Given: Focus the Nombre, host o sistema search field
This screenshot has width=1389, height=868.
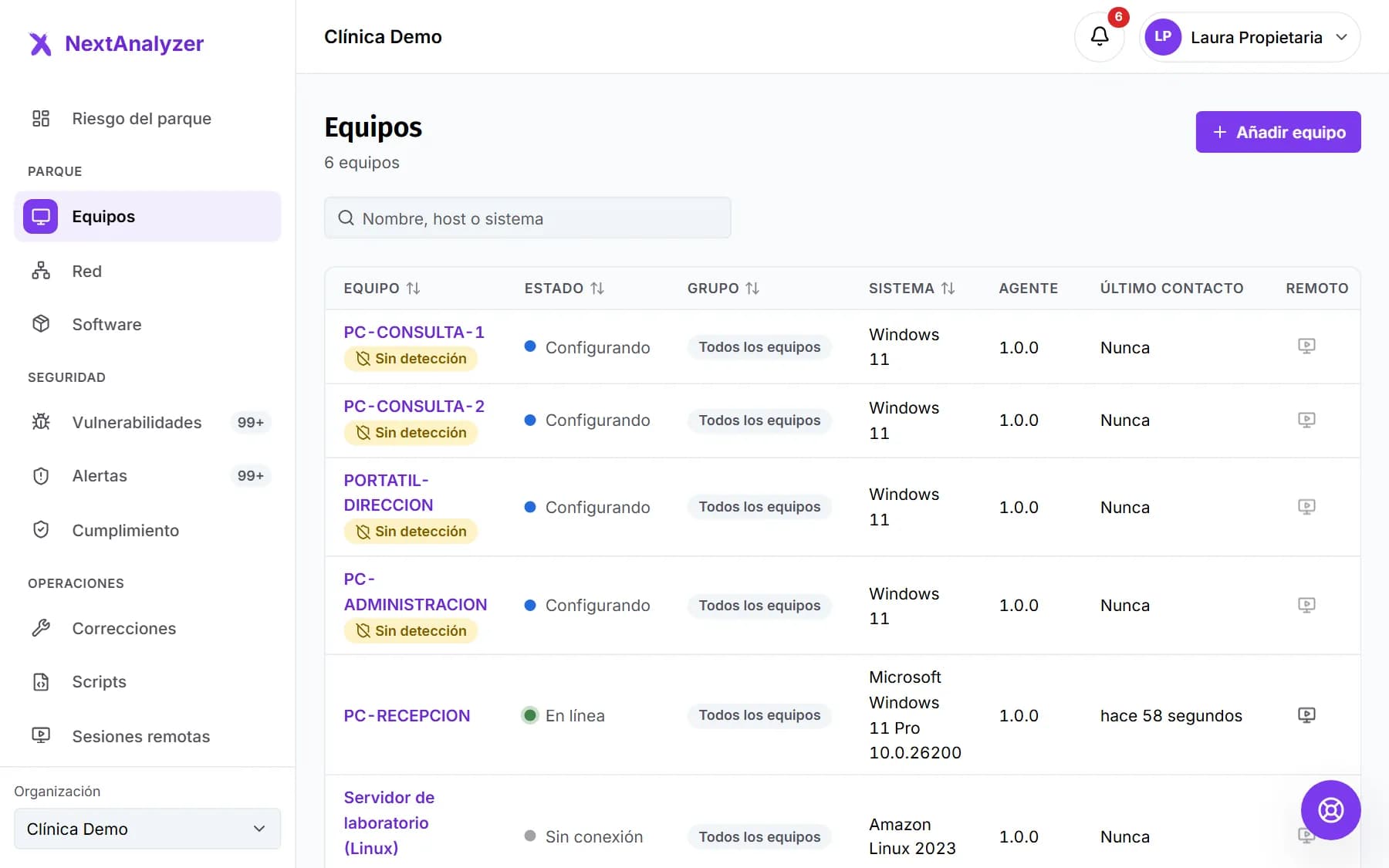Looking at the screenshot, I should pos(527,218).
